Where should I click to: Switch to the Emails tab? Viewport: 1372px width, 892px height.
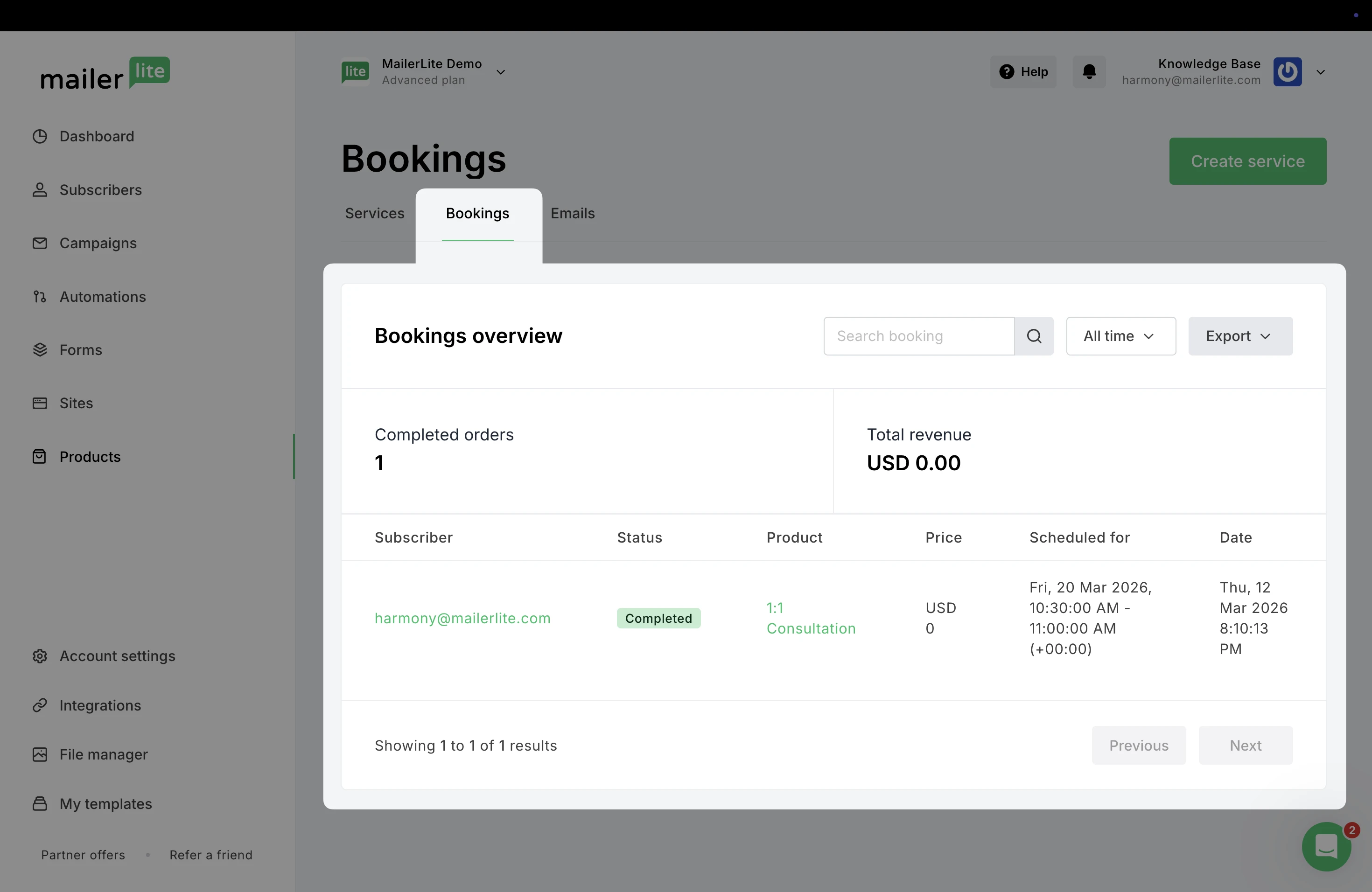(x=573, y=213)
